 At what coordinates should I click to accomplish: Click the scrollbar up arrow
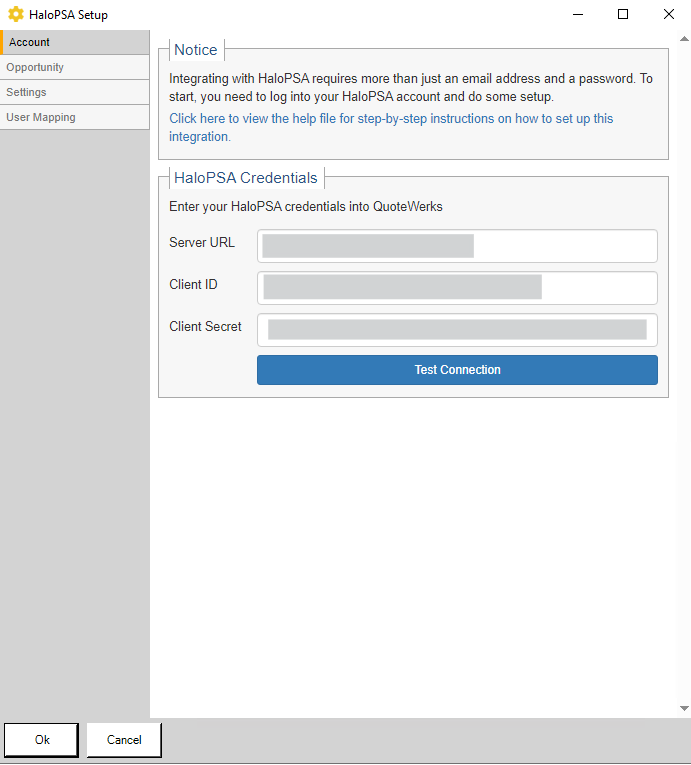point(684,39)
